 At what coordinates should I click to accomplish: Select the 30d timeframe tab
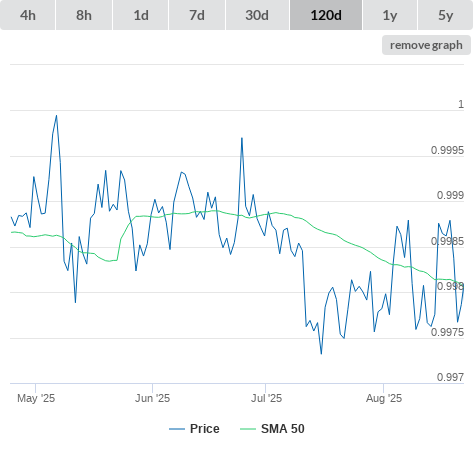(257, 15)
